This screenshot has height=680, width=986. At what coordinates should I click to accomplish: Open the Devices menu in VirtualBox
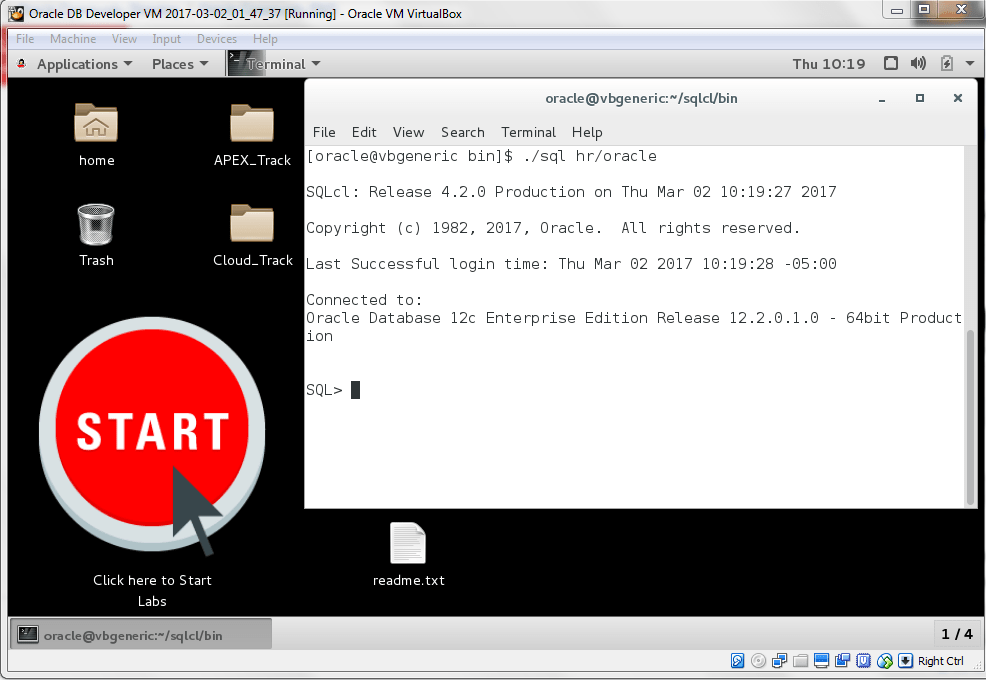pos(216,39)
